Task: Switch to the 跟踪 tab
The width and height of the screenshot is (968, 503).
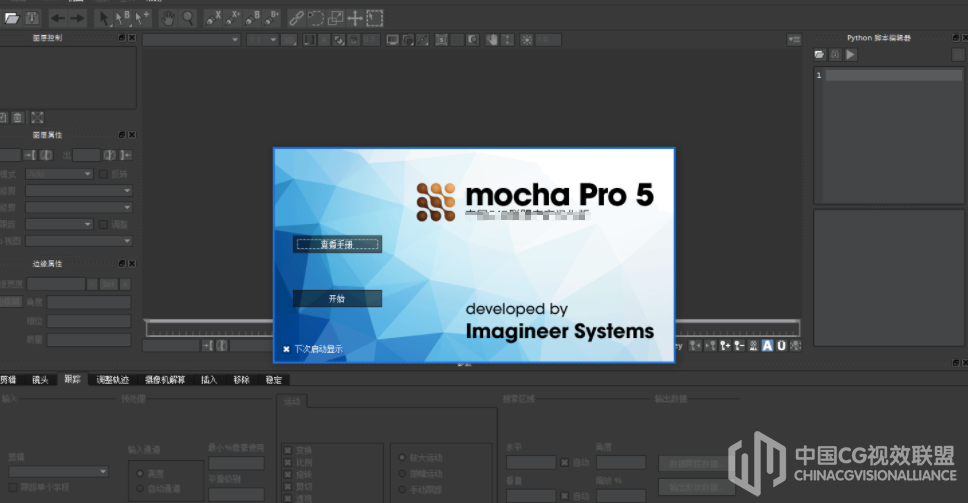Action: 73,379
